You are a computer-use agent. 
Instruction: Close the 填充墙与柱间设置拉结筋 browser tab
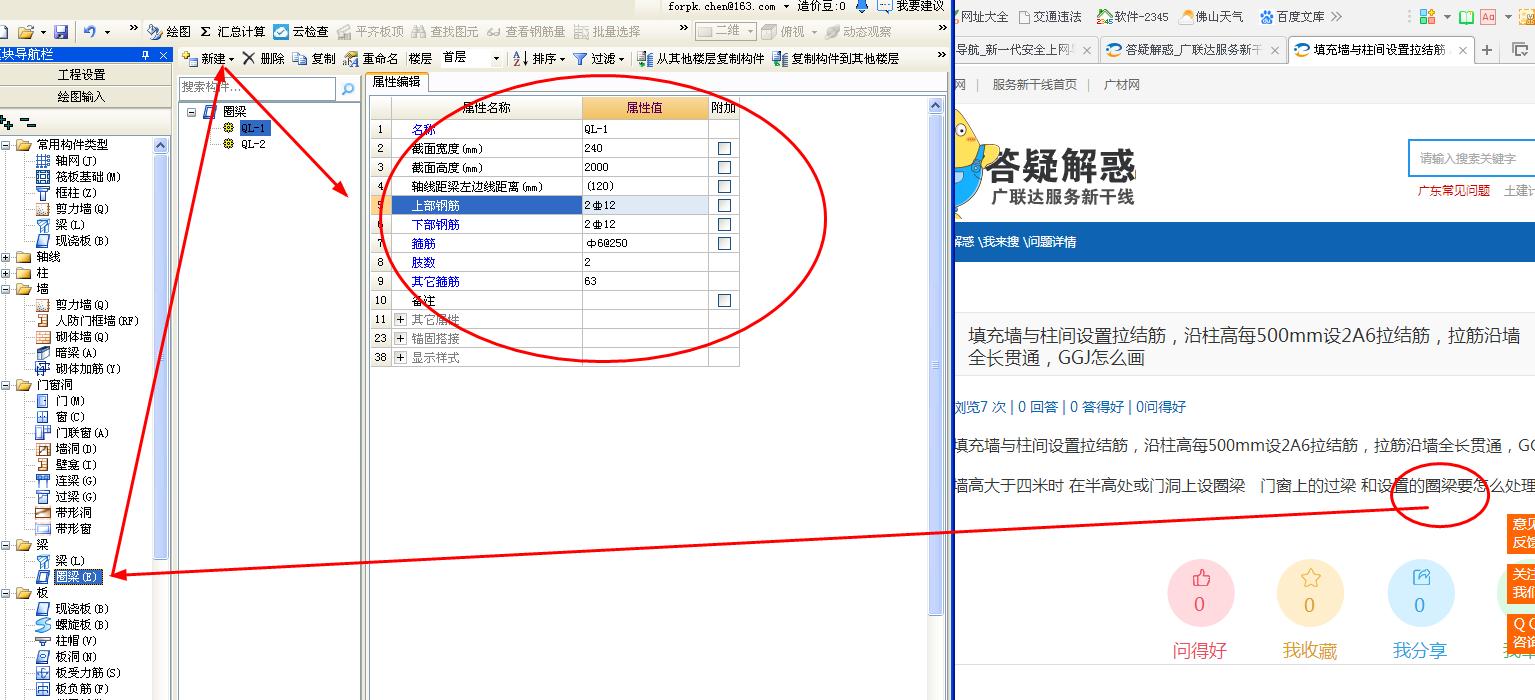tap(1464, 50)
